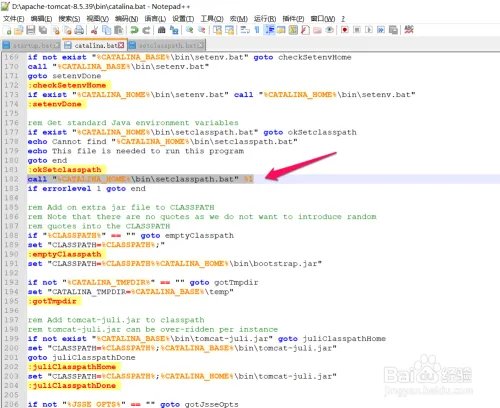
Task: Click the :emptyClasspath label line
Action: 65,254
